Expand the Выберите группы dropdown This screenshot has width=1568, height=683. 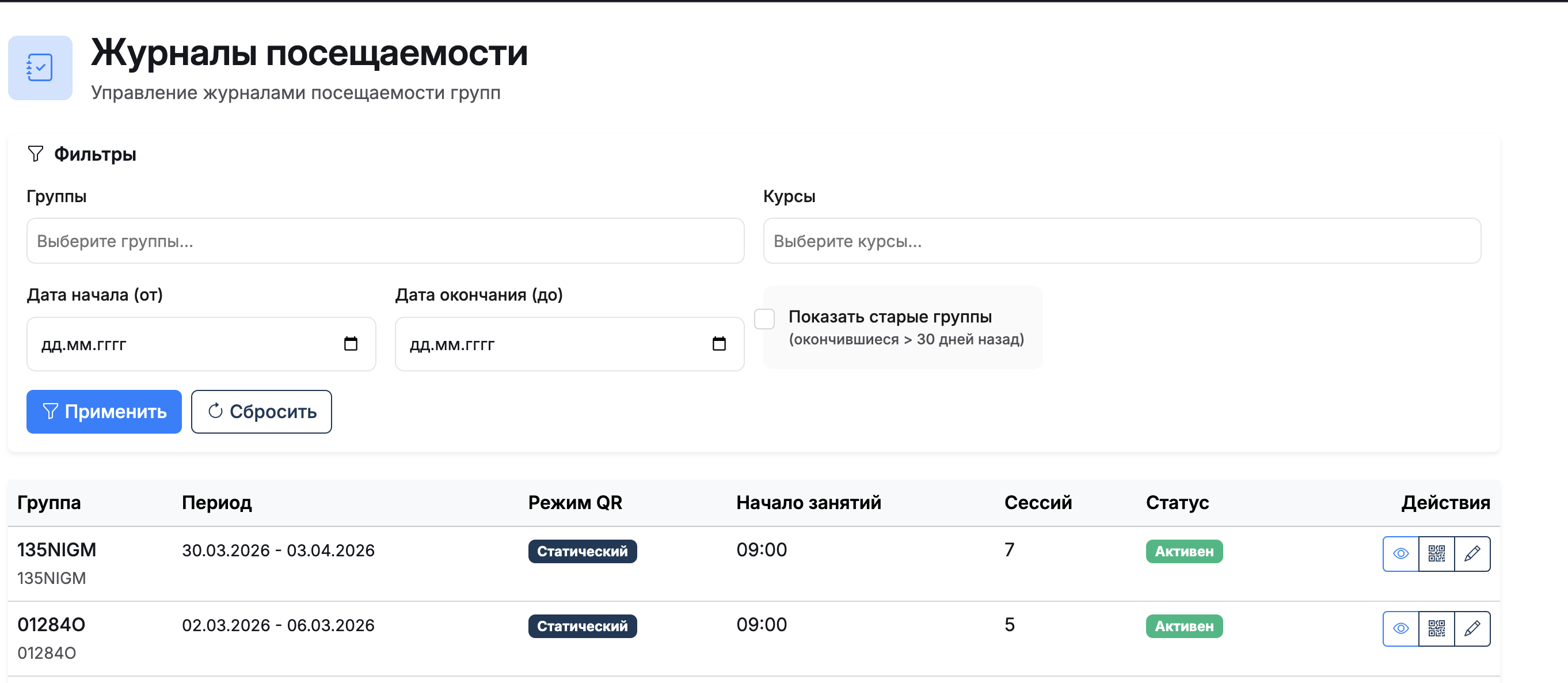[x=385, y=241]
